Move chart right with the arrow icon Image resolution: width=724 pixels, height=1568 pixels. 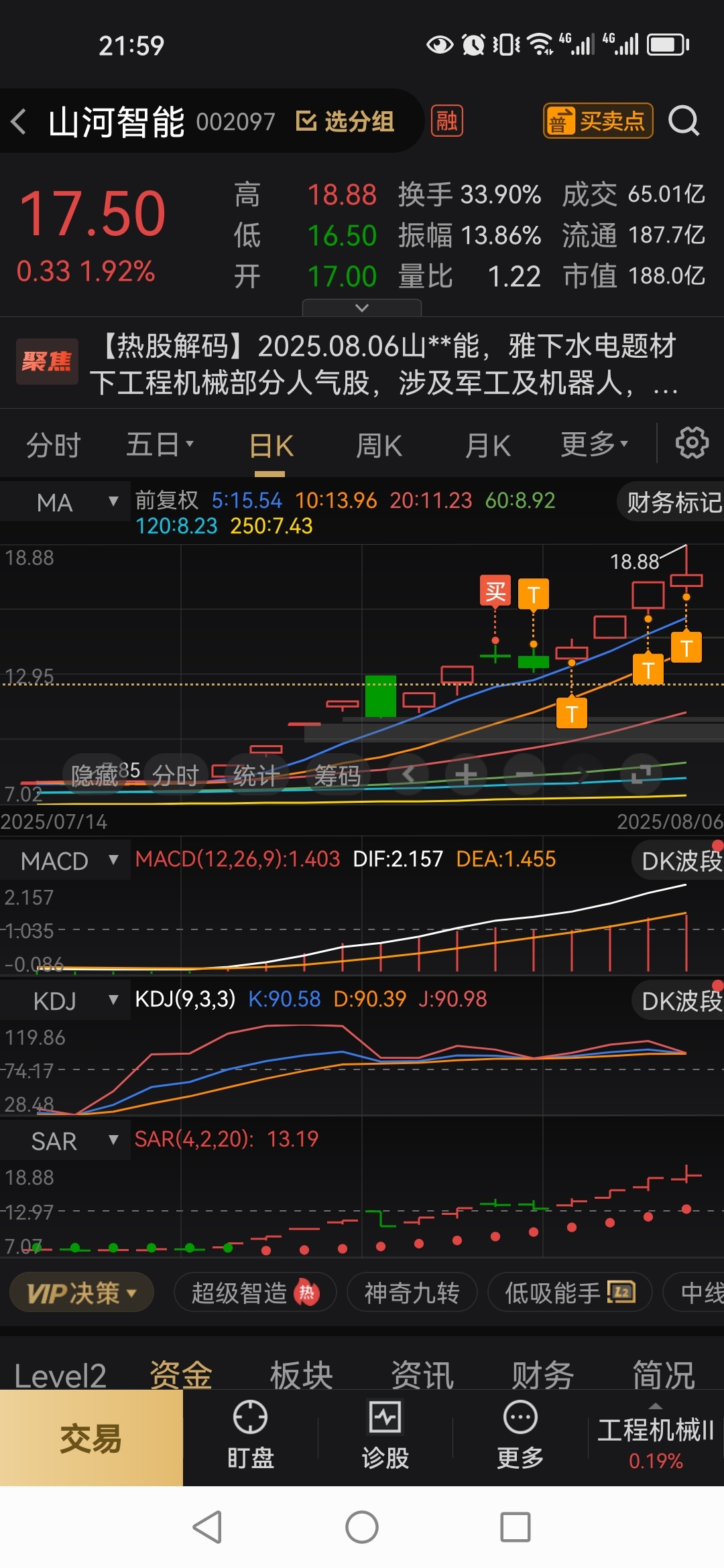point(583,775)
